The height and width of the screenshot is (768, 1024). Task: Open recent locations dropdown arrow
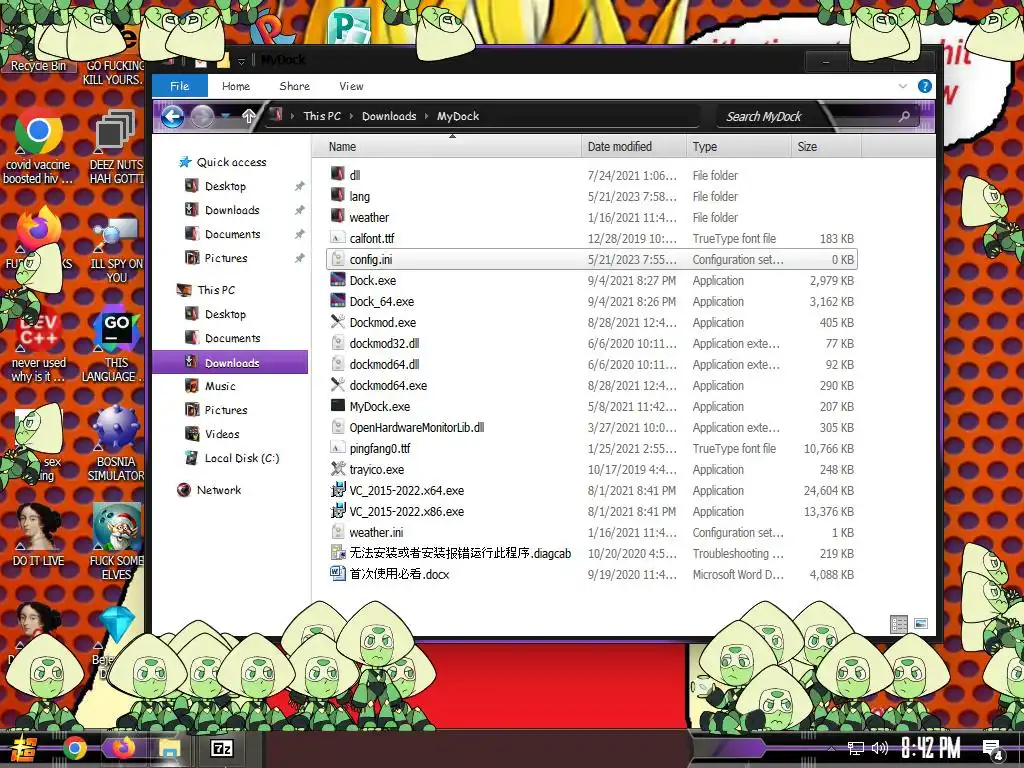coord(226,116)
